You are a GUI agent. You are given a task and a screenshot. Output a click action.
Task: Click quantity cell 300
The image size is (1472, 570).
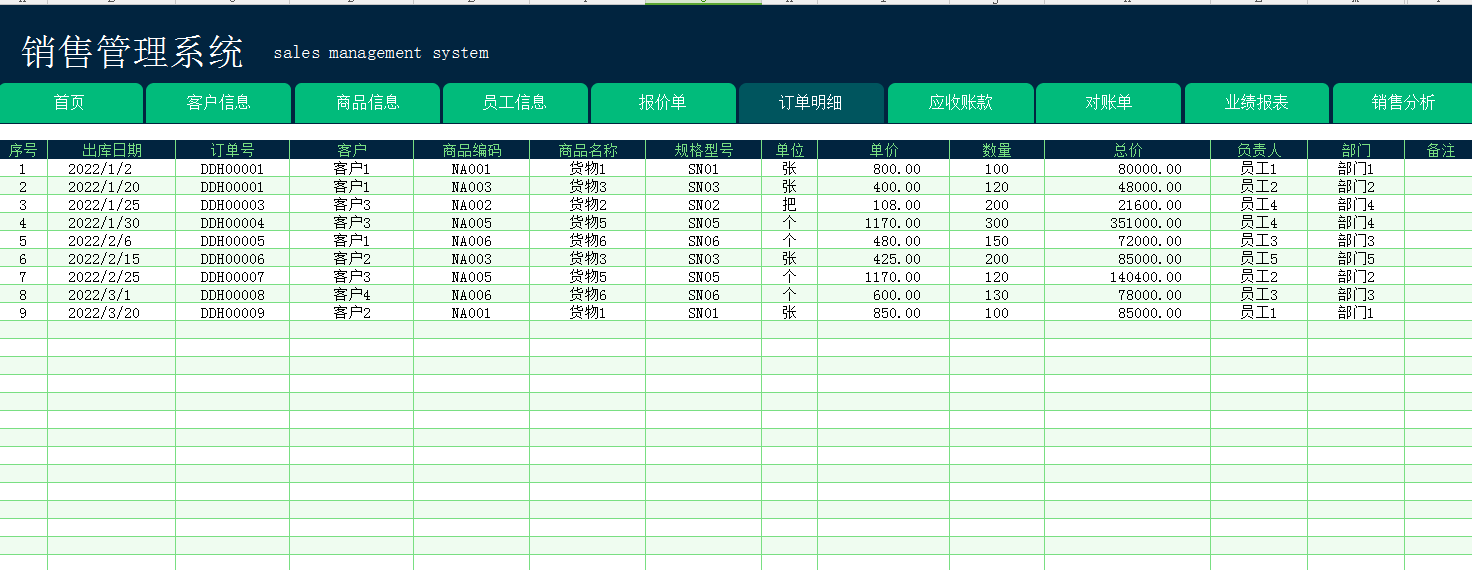pos(997,223)
